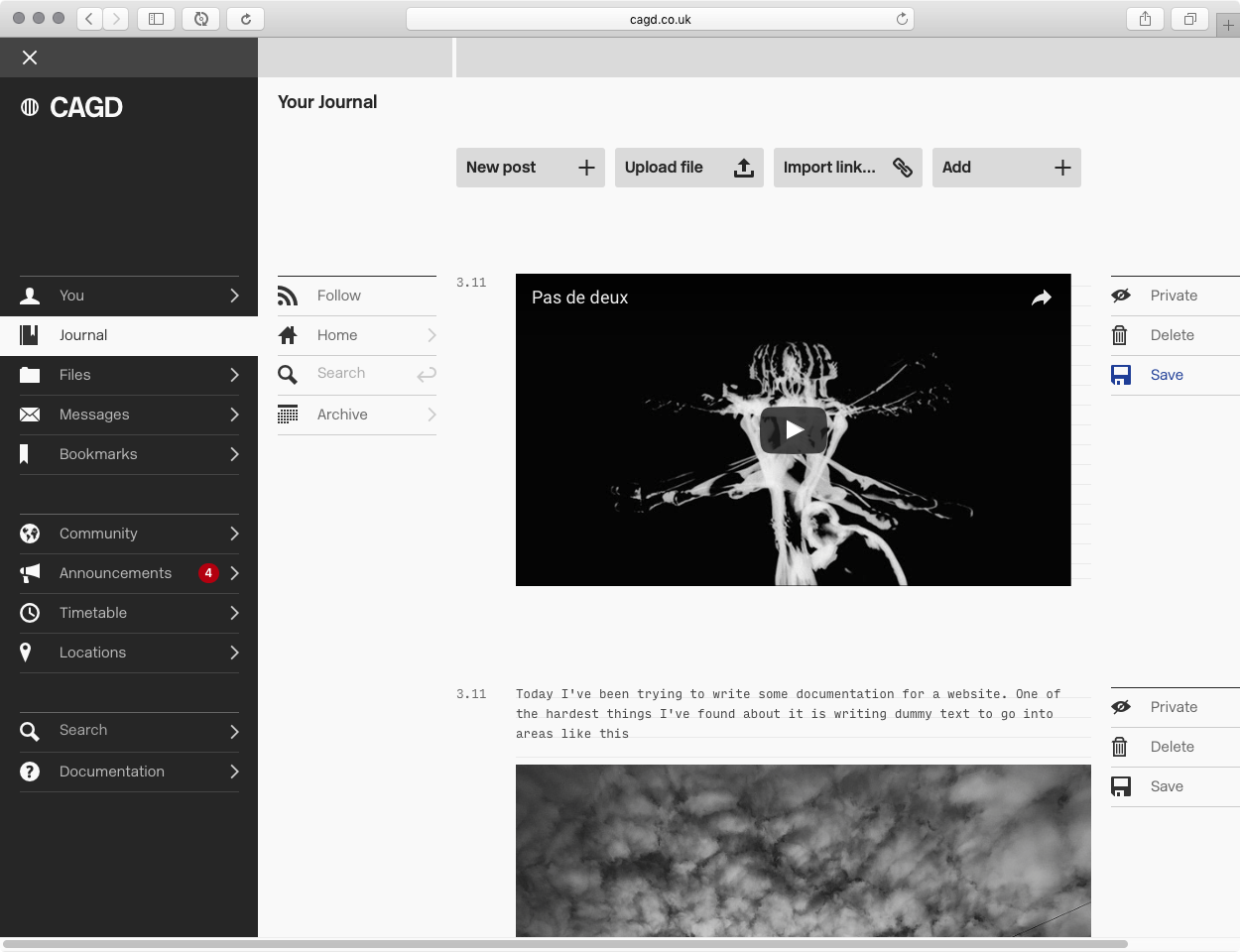Click the sidebar Search magnifier icon
The height and width of the screenshot is (952, 1240).
30,732
